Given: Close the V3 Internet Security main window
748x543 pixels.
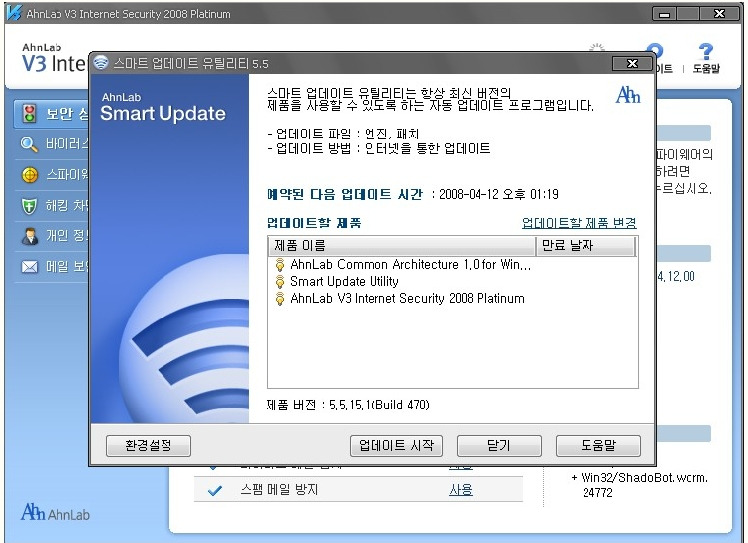Looking at the screenshot, I should [719, 14].
